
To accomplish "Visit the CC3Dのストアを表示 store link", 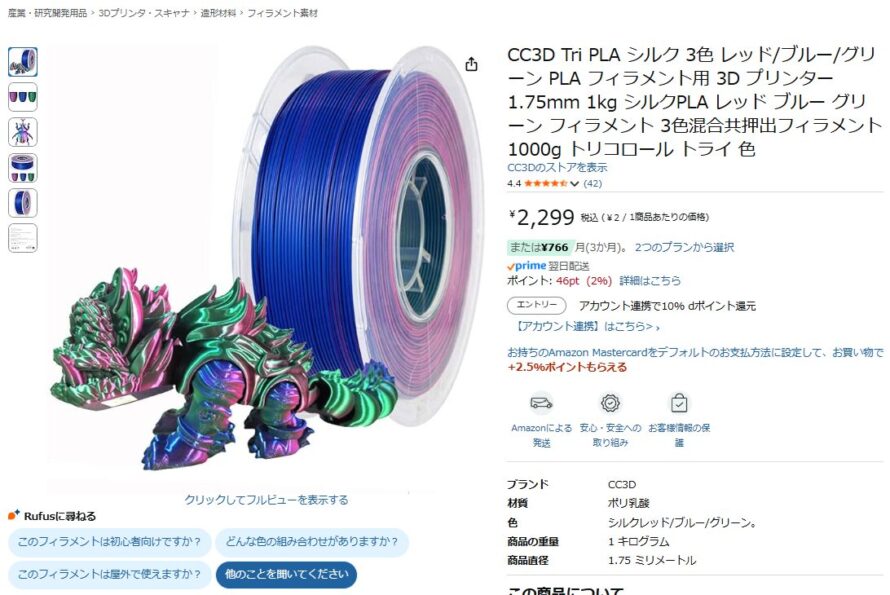I will (x=557, y=167).
